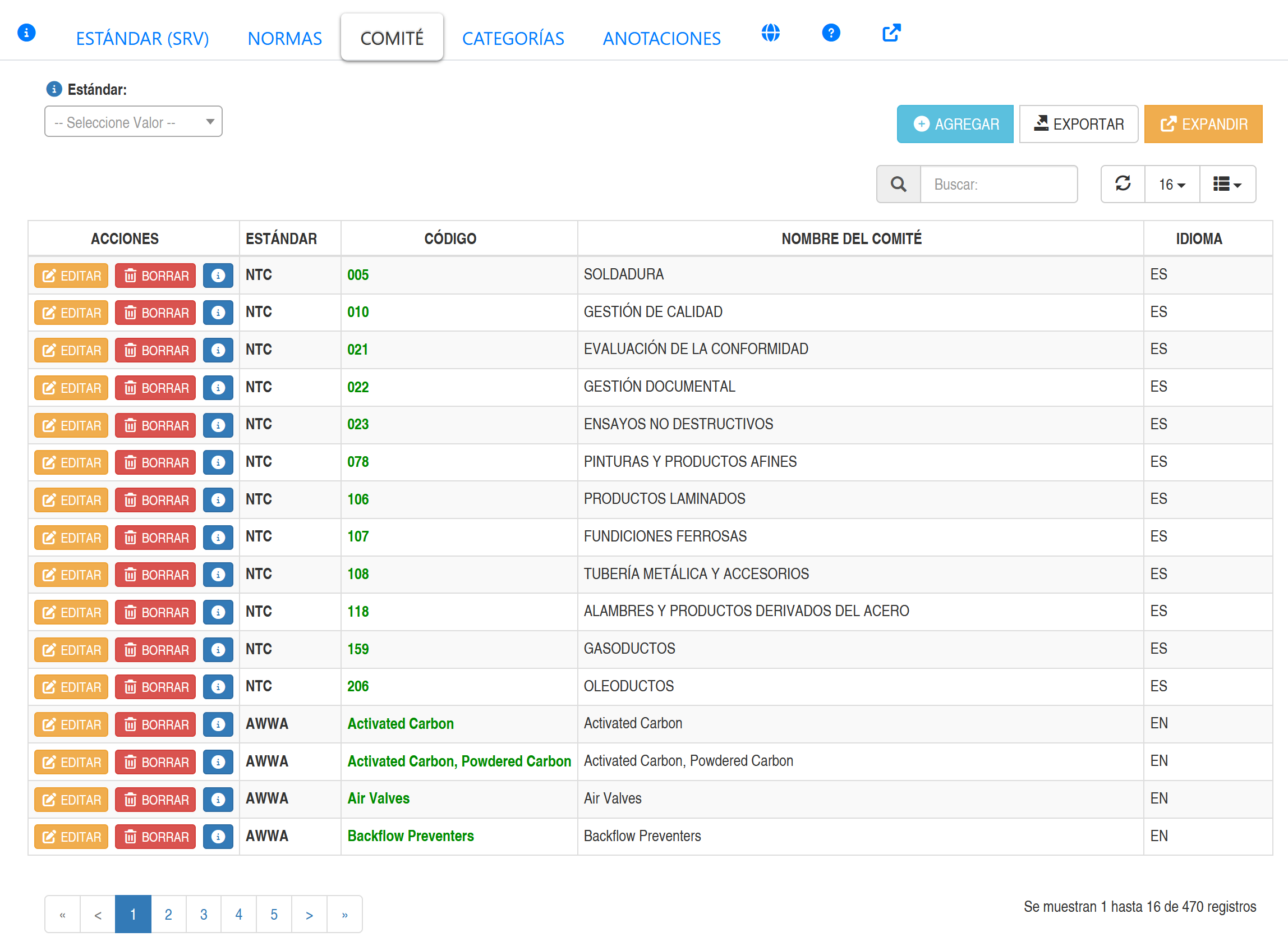Click the external link icon in top bar
1288x941 pixels.
891,33
